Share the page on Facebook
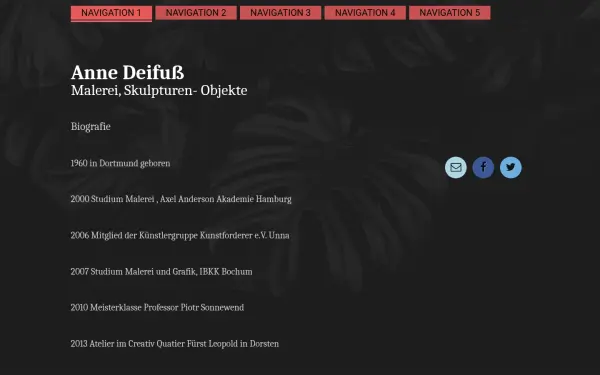 point(483,168)
